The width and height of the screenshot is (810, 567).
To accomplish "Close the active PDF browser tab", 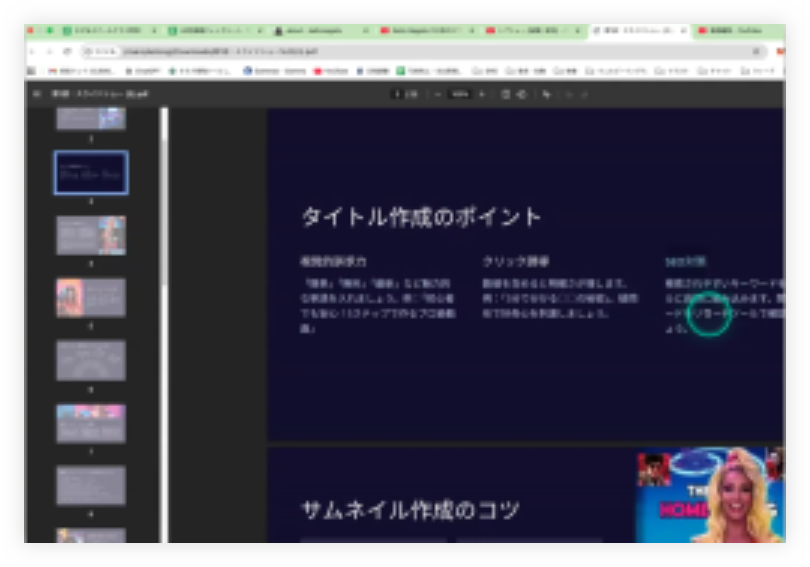I will [x=683, y=31].
